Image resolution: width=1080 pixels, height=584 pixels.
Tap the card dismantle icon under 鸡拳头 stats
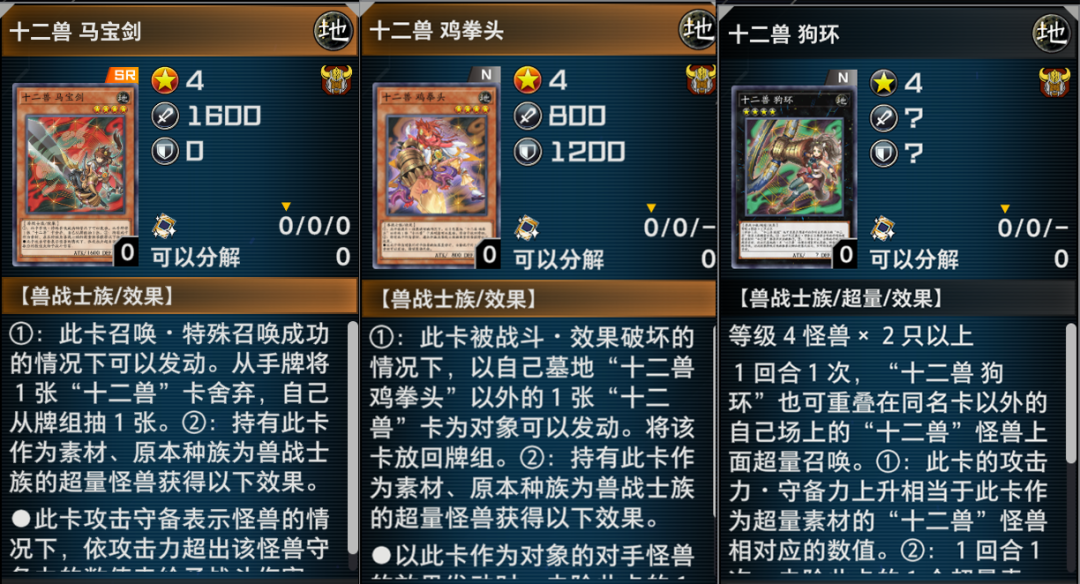click(x=527, y=228)
